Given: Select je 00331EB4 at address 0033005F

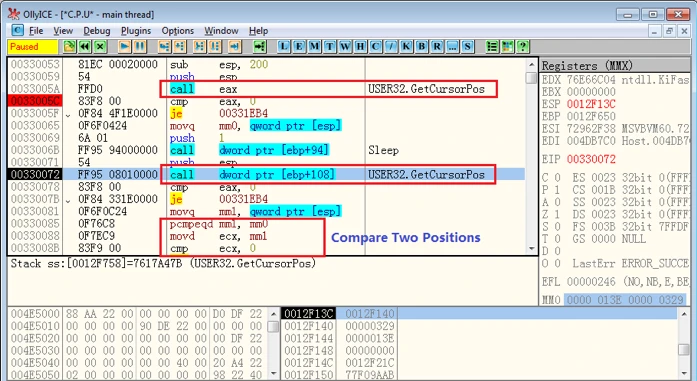Looking at the screenshot, I should click(219, 113).
